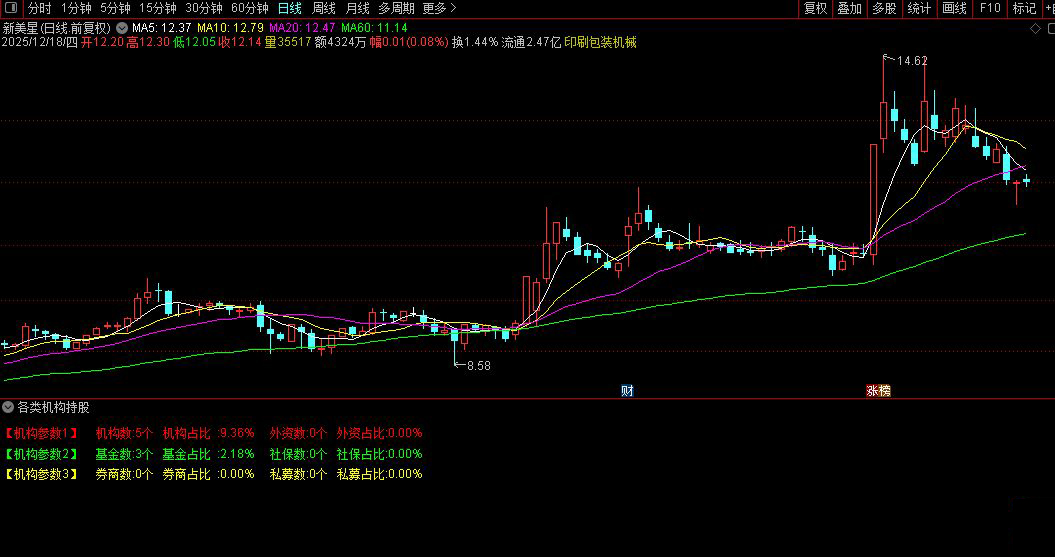This screenshot has width=1055, height=557.
Task: Click the 机构数:5个 value
Action: pyautogui.click(x=124, y=433)
